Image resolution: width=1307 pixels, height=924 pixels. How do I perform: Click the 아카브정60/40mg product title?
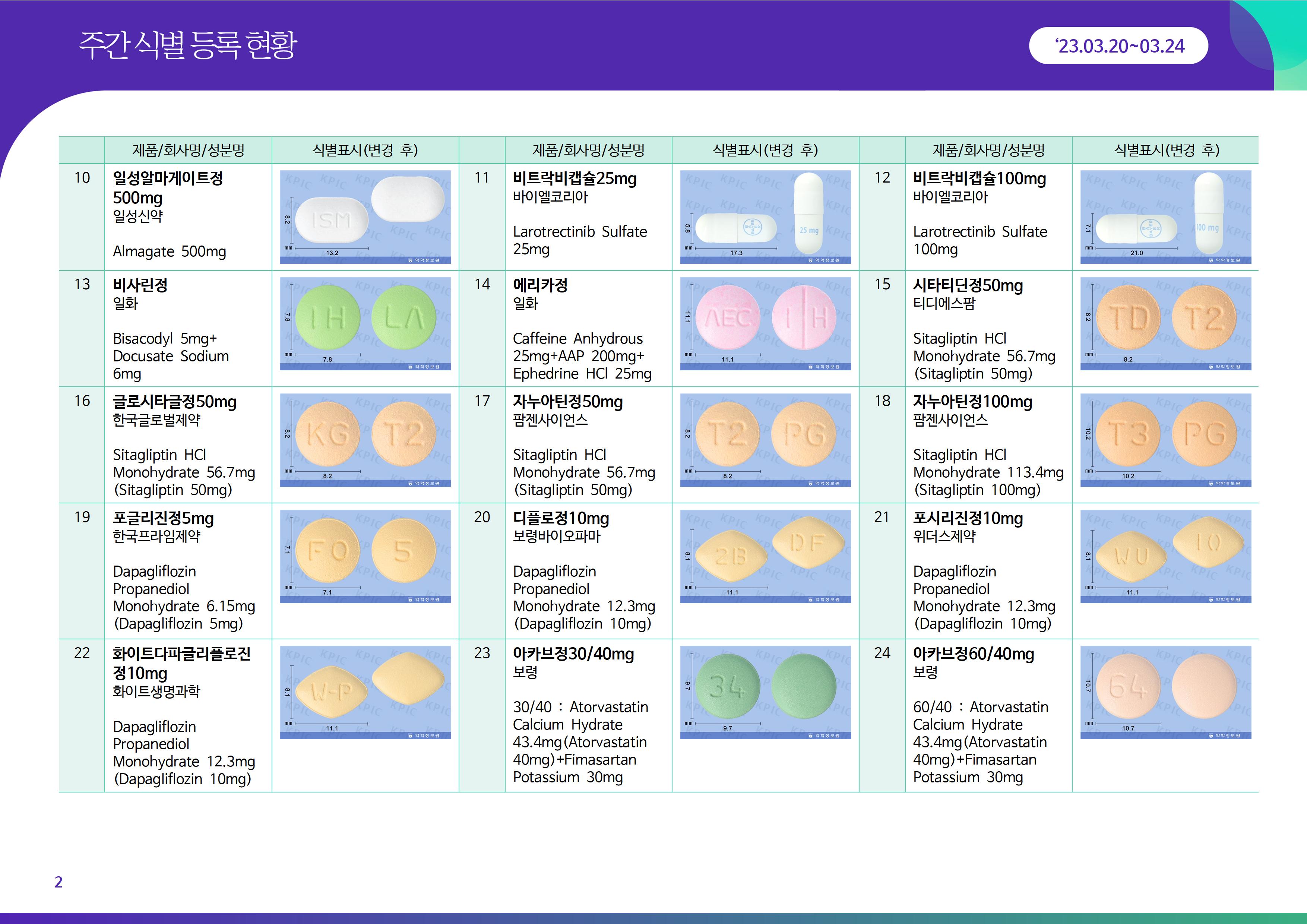(973, 654)
